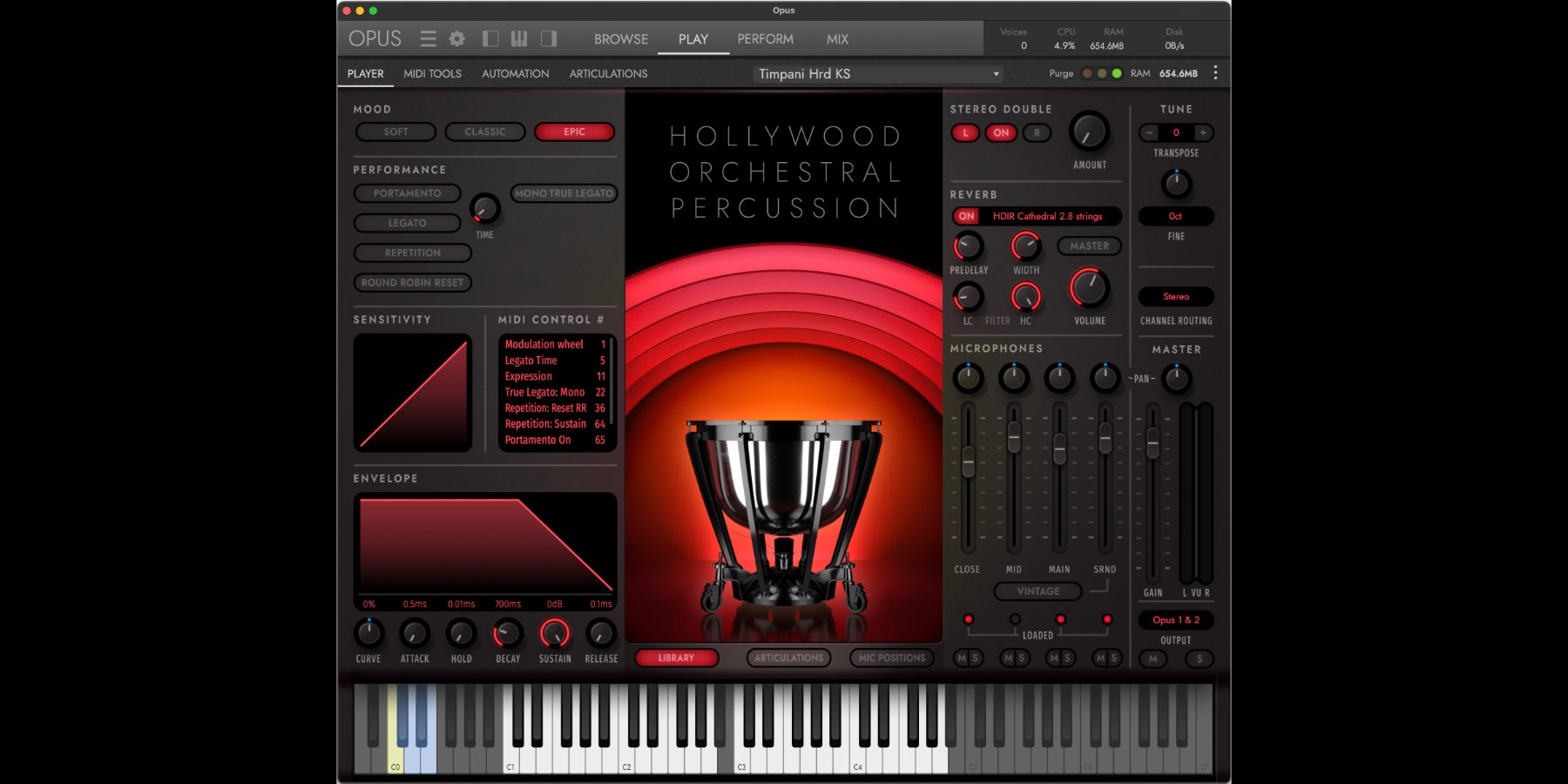Screen dimensions: 1568x784
Task: Click the green Purge indicator light
Action: [x=1117, y=75]
